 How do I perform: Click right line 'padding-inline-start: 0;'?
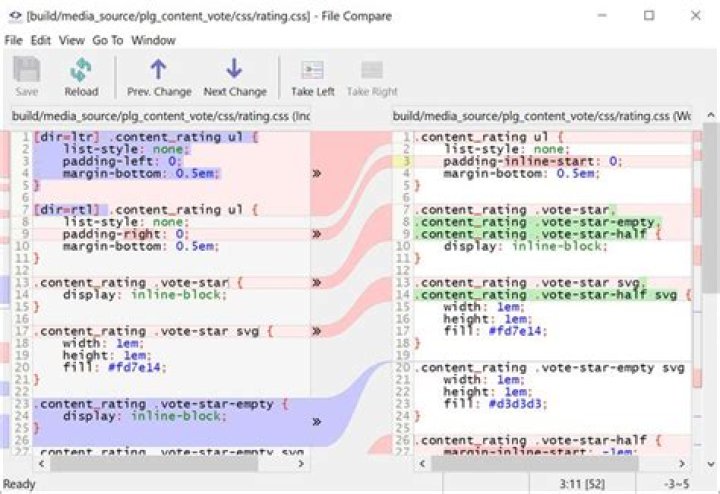coord(533,161)
